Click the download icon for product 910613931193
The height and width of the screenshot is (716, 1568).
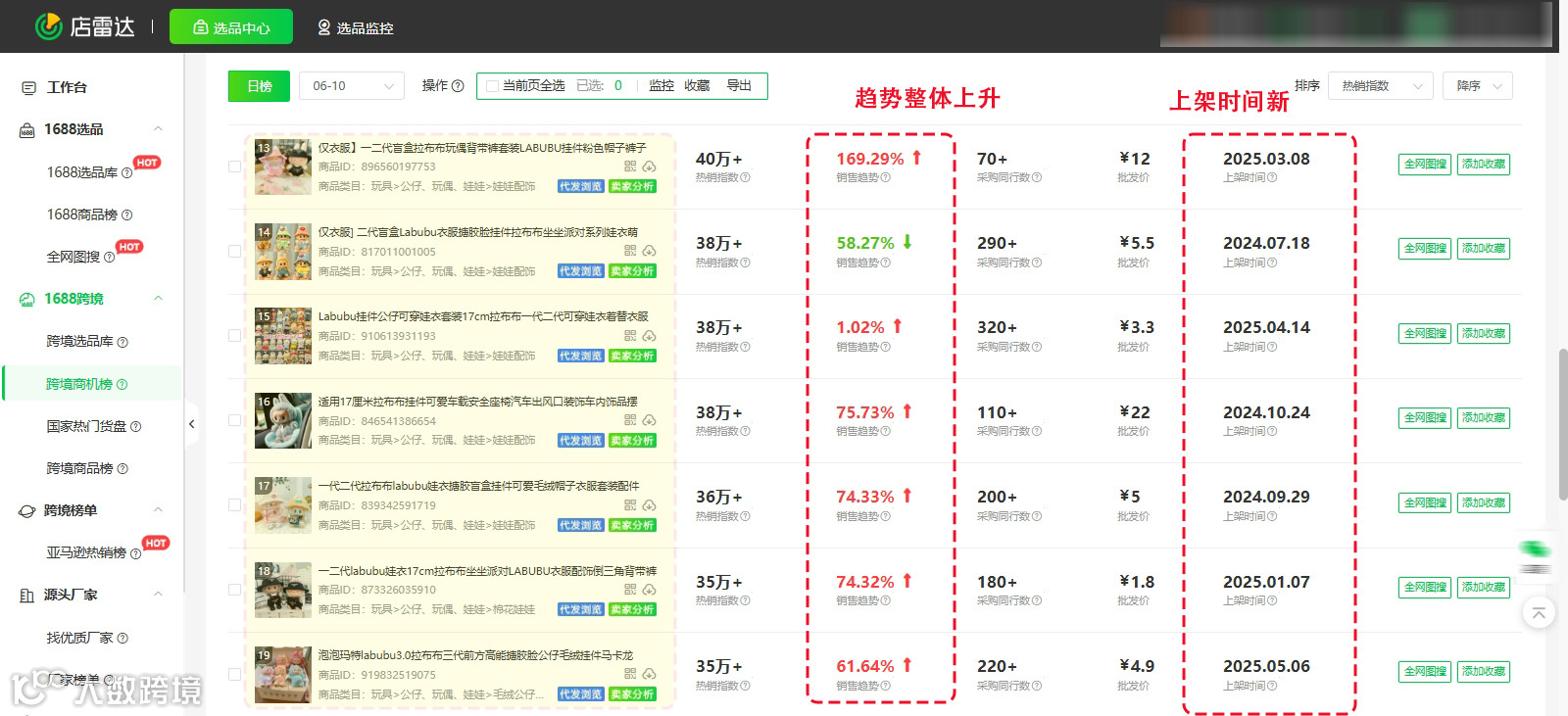coord(650,336)
